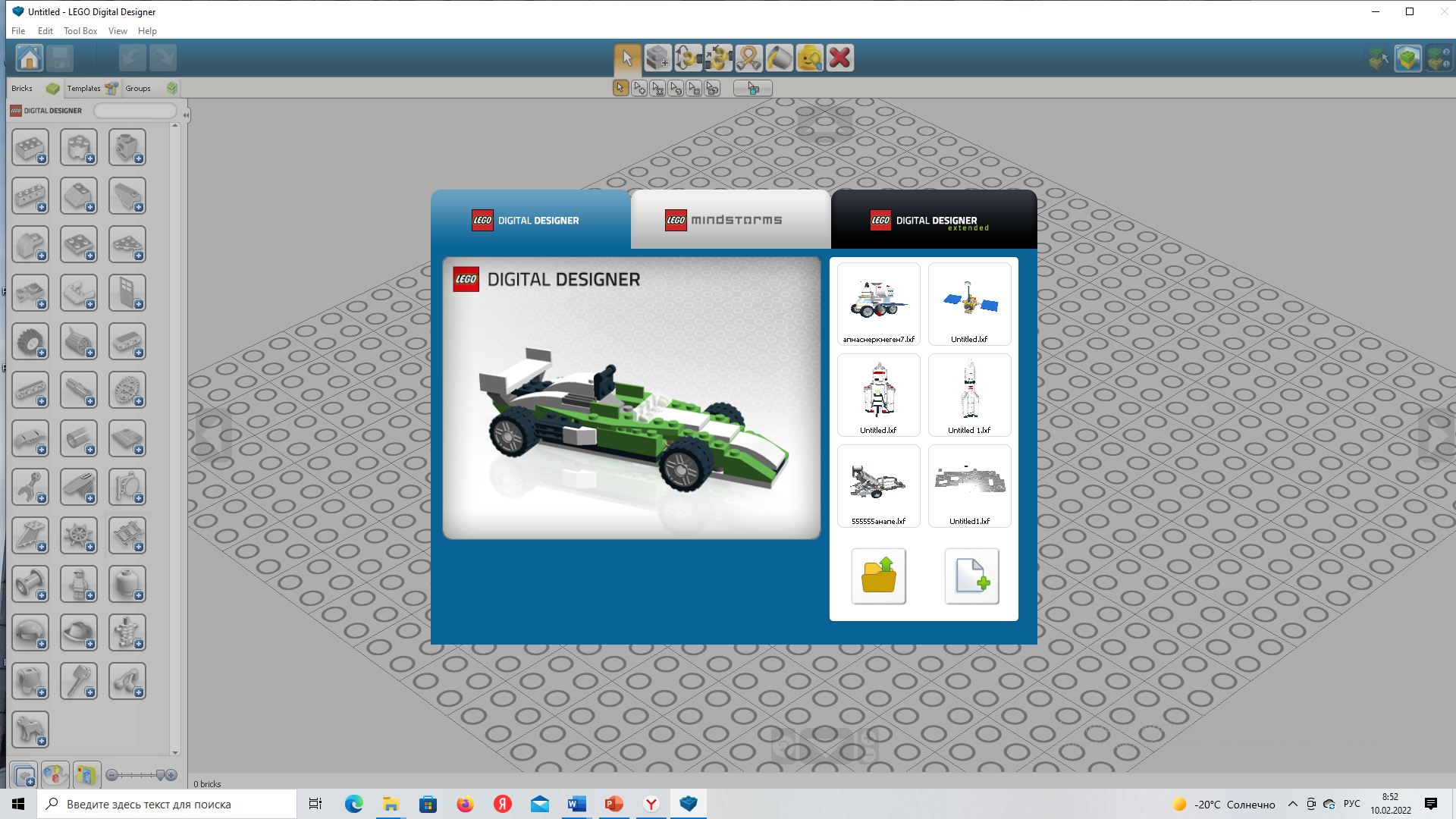1456x819 pixels.
Task: Click the palette scrollbar down arrow
Action: (175, 752)
